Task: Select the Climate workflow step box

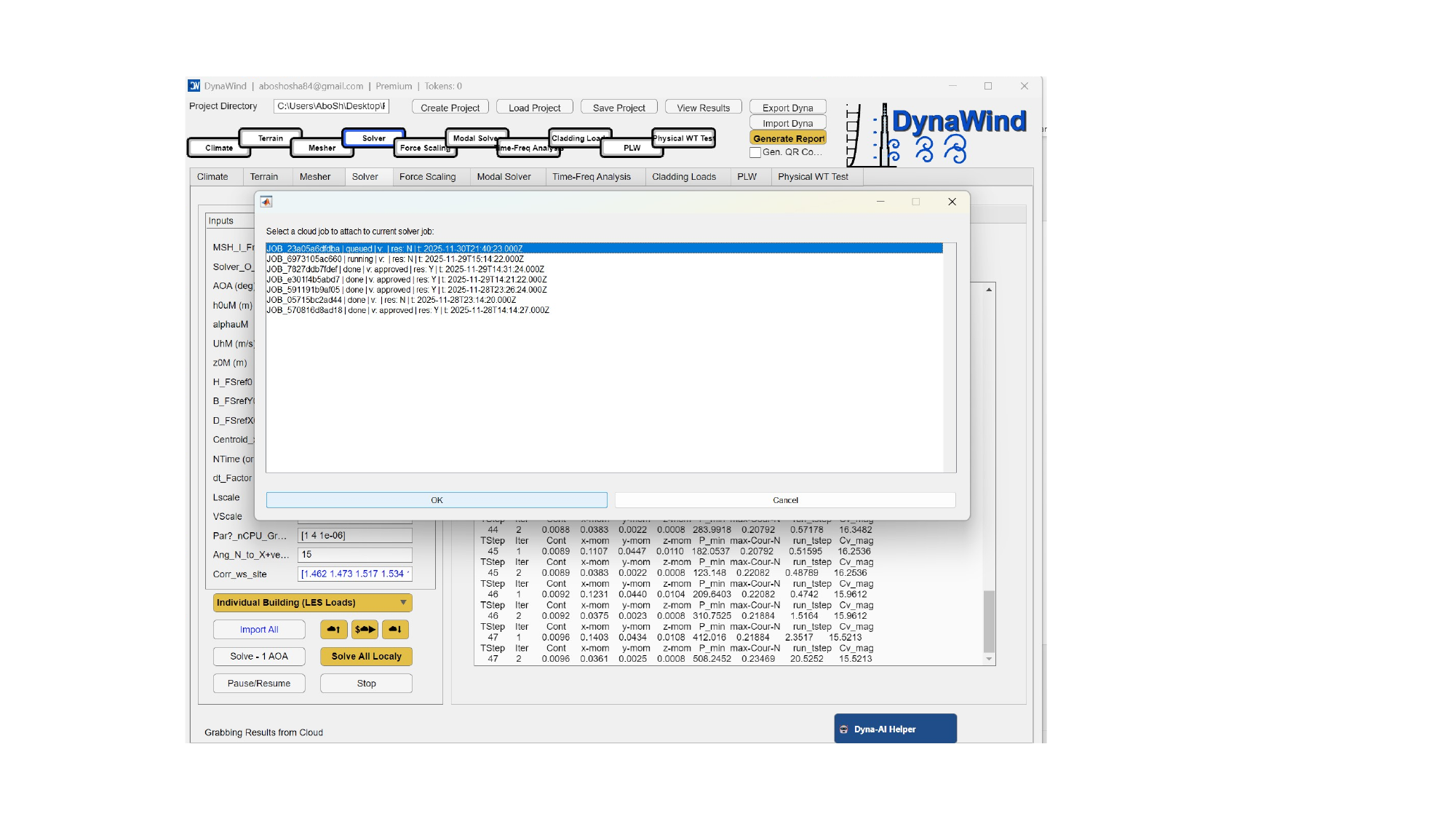Action: (x=218, y=148)
